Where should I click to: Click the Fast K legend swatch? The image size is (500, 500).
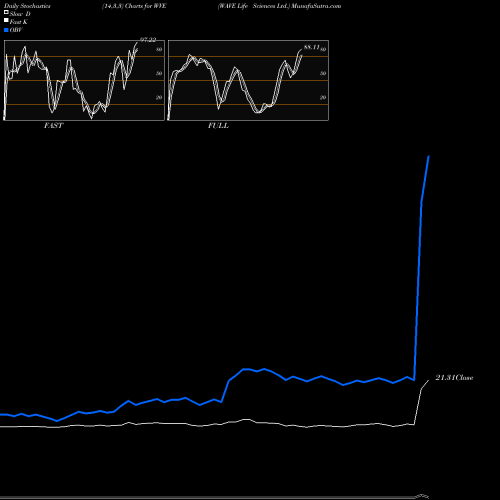pyautogui.click(x=6, y=21)
